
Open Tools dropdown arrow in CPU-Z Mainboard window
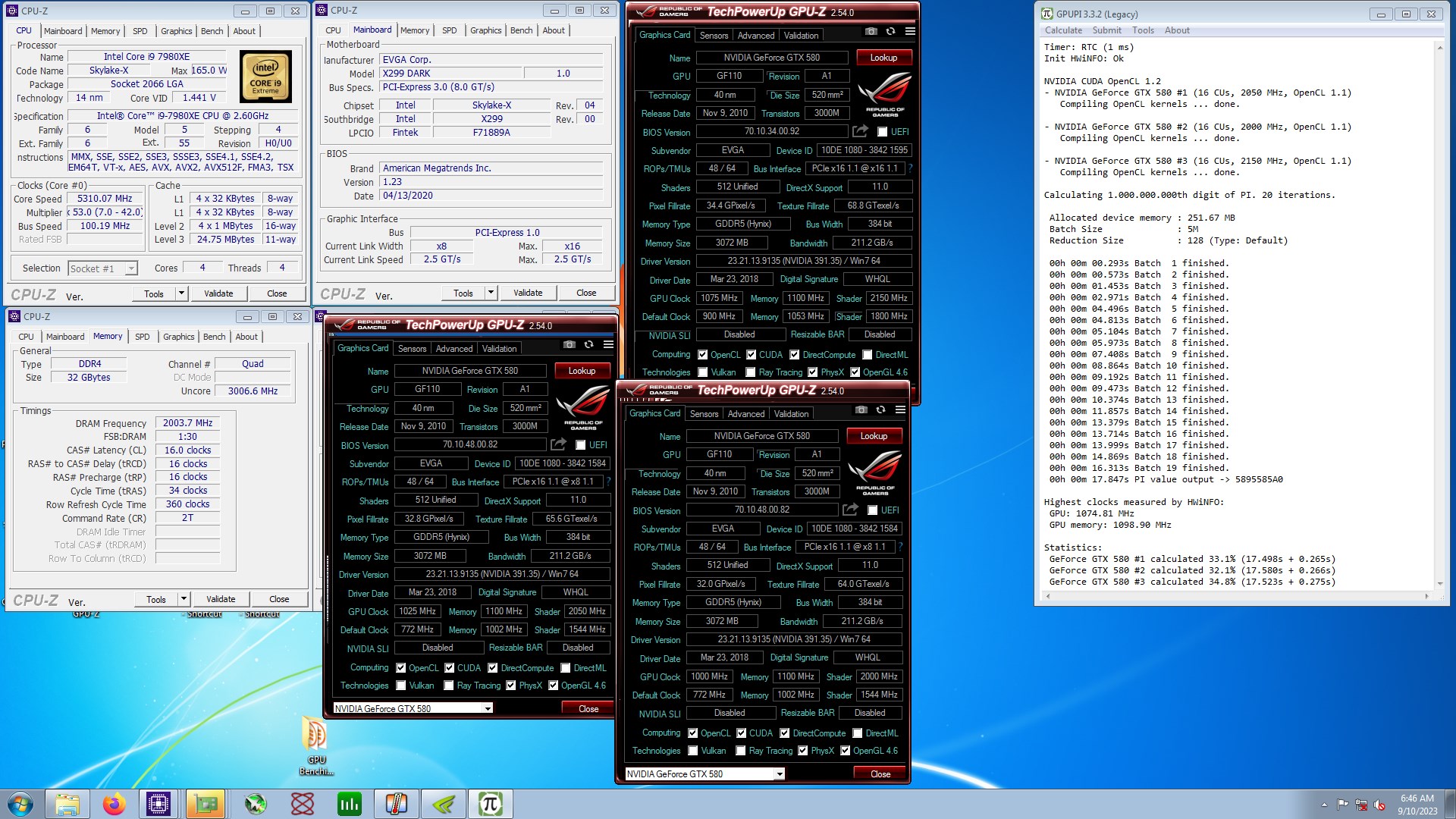(x=491, y=293)
